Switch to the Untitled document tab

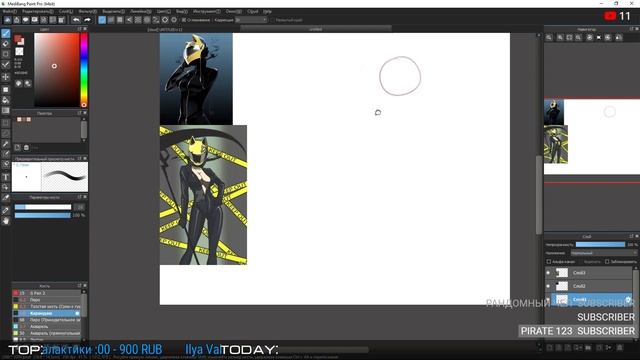click(316, 29)
